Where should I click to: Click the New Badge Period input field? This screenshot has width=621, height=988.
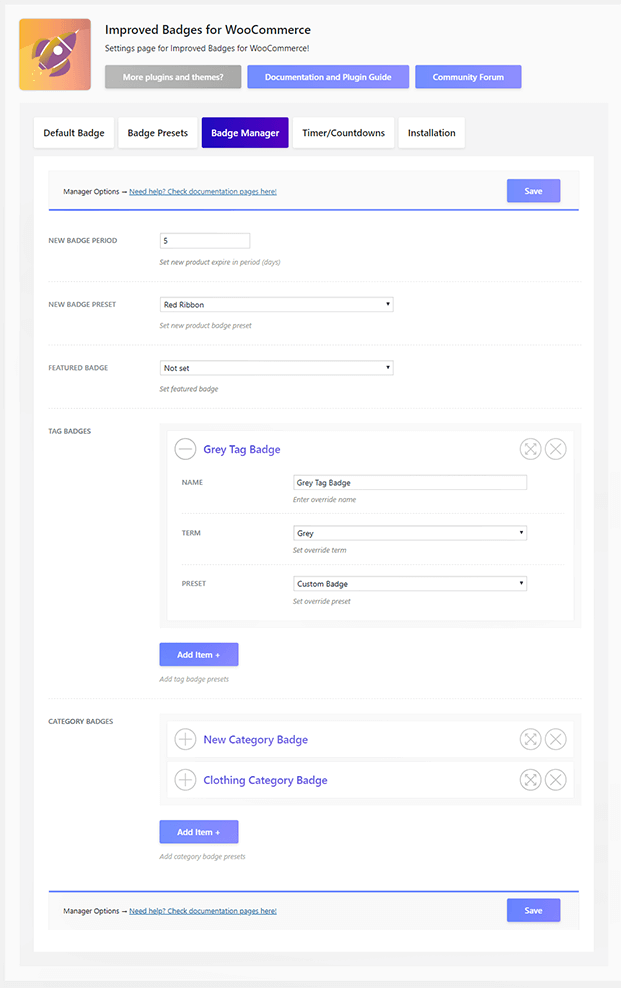click(204, 241)
